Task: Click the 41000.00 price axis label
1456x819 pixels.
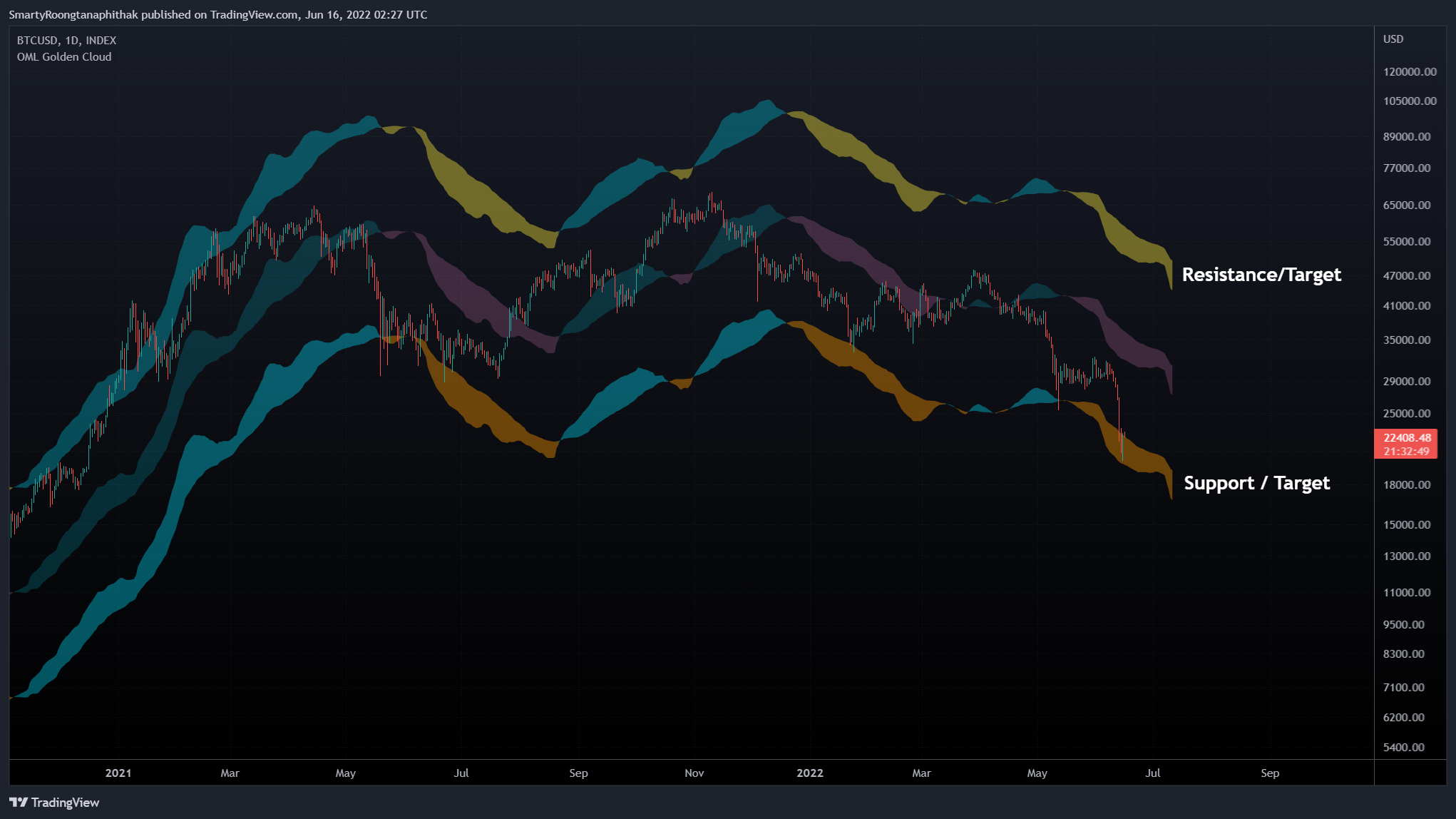Action: pyautogui.click(x=1407, y=306)
